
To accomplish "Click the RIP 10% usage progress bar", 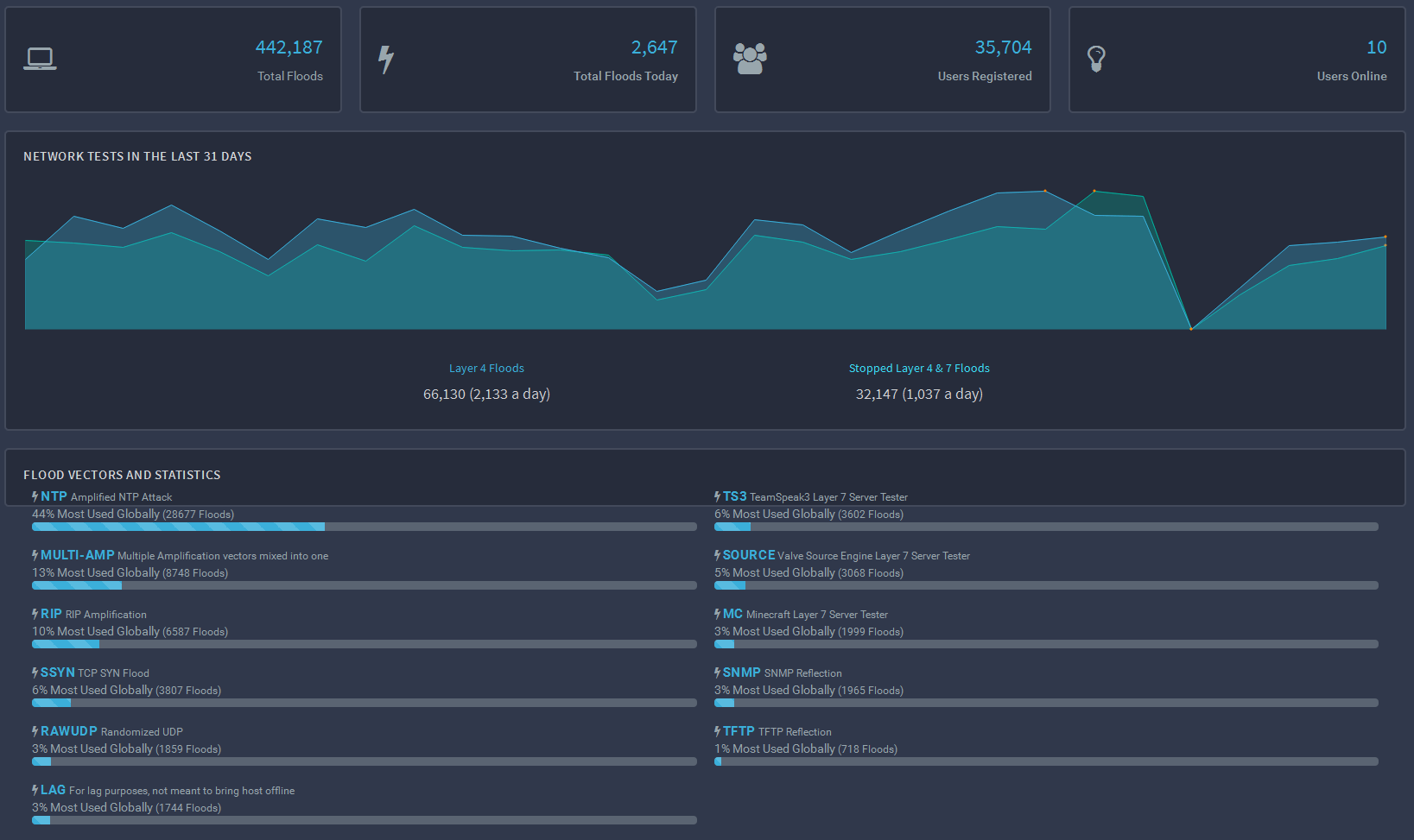I will [365, 644].
